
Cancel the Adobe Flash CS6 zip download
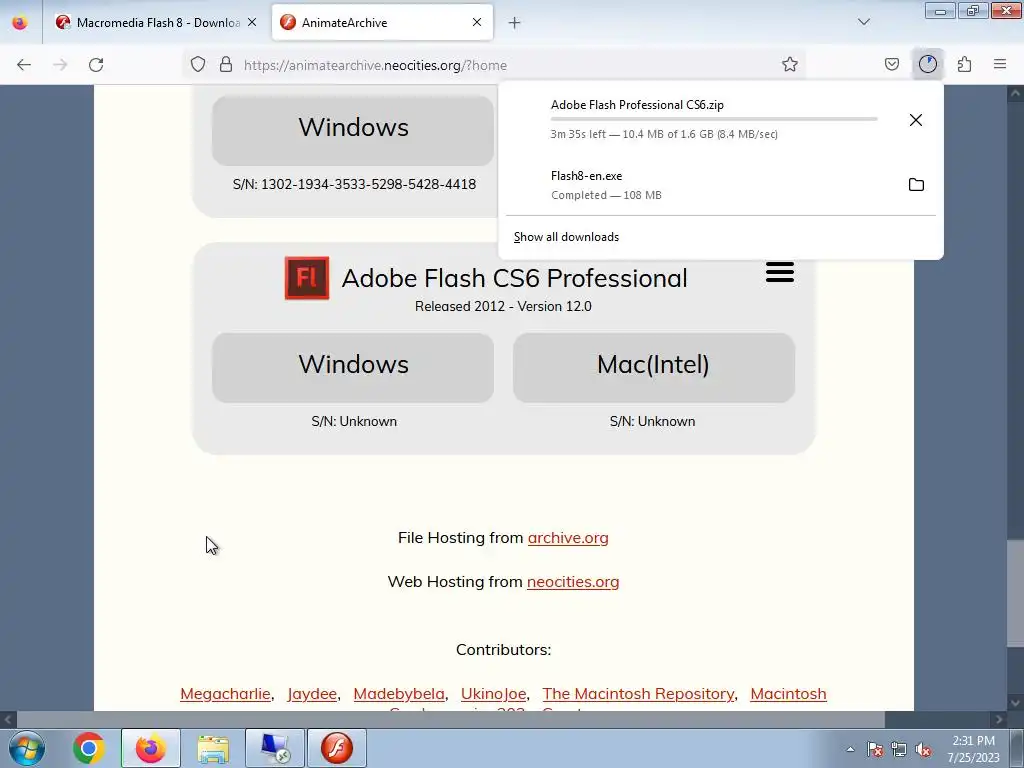[x=916, y=120]
